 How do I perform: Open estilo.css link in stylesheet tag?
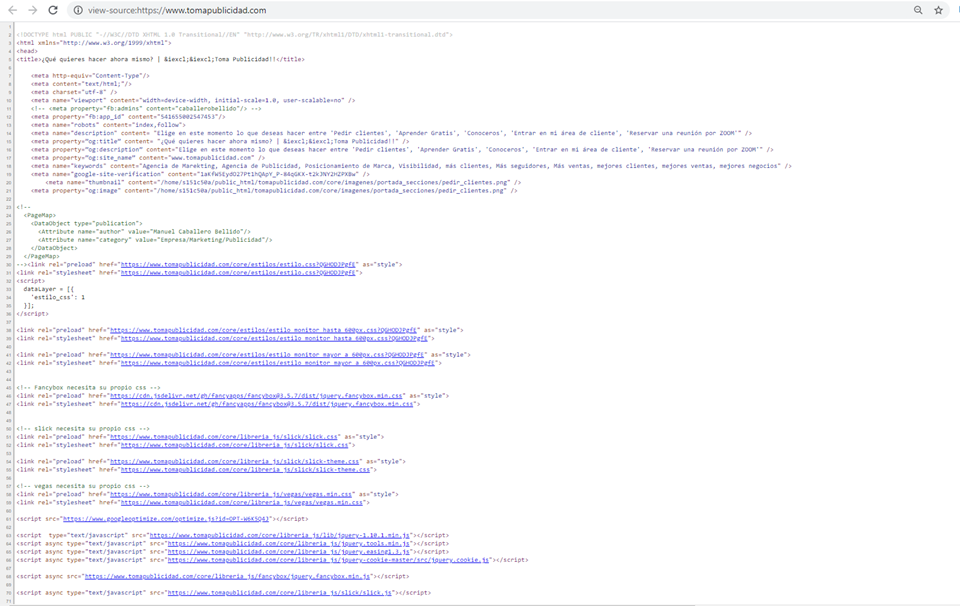[238, 272]
